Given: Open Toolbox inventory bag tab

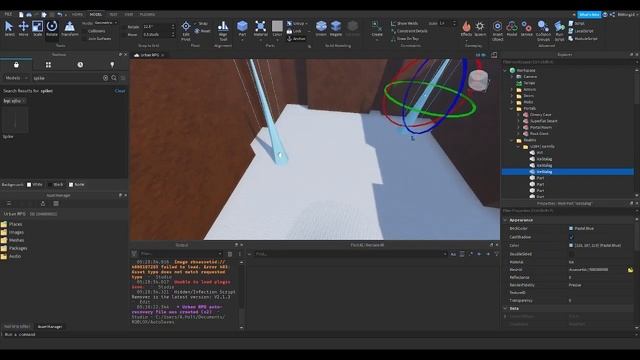Looking at the screenshot, I should click(x=16, y=64).
